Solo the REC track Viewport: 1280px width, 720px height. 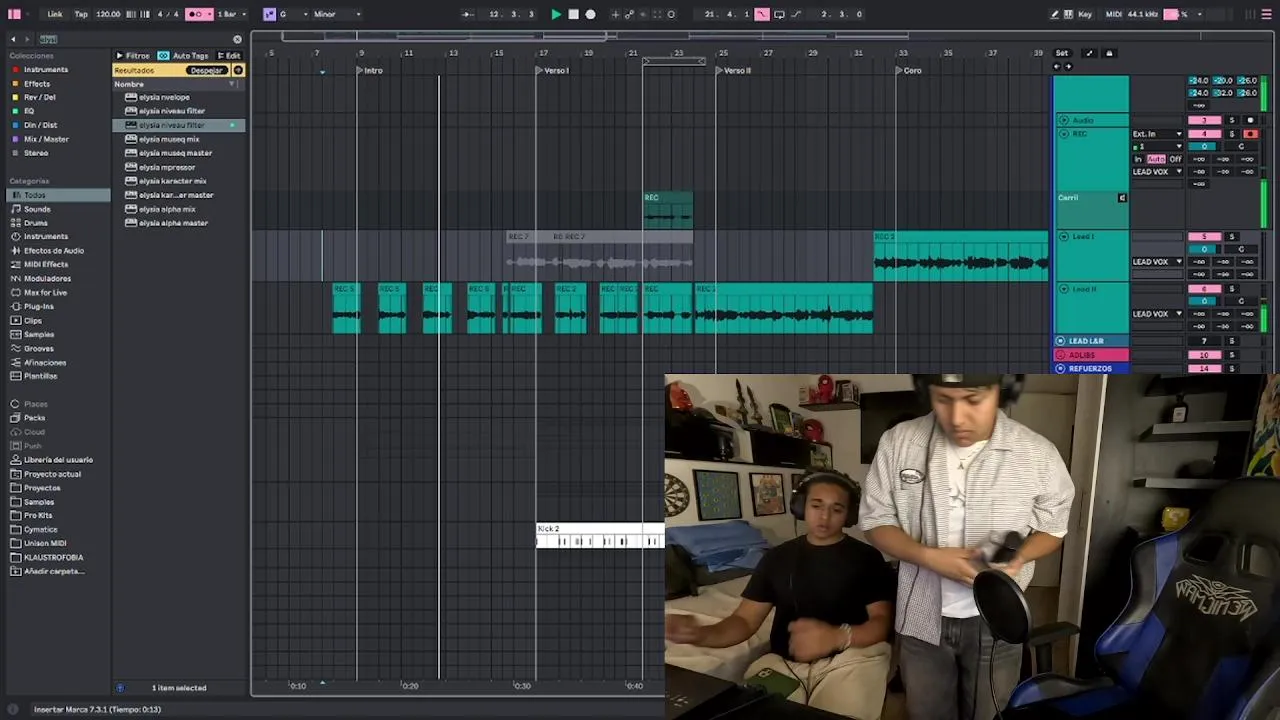point(1232,134)
